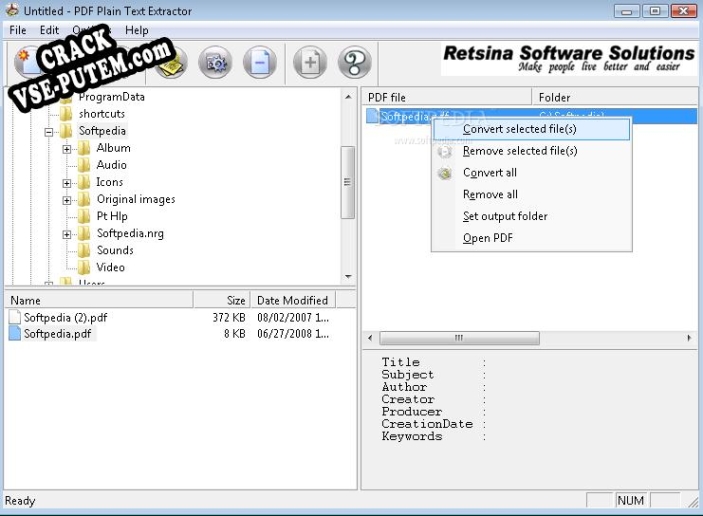703x516 pixels.
Task: Sort files by Size column header
Action: 222,300
